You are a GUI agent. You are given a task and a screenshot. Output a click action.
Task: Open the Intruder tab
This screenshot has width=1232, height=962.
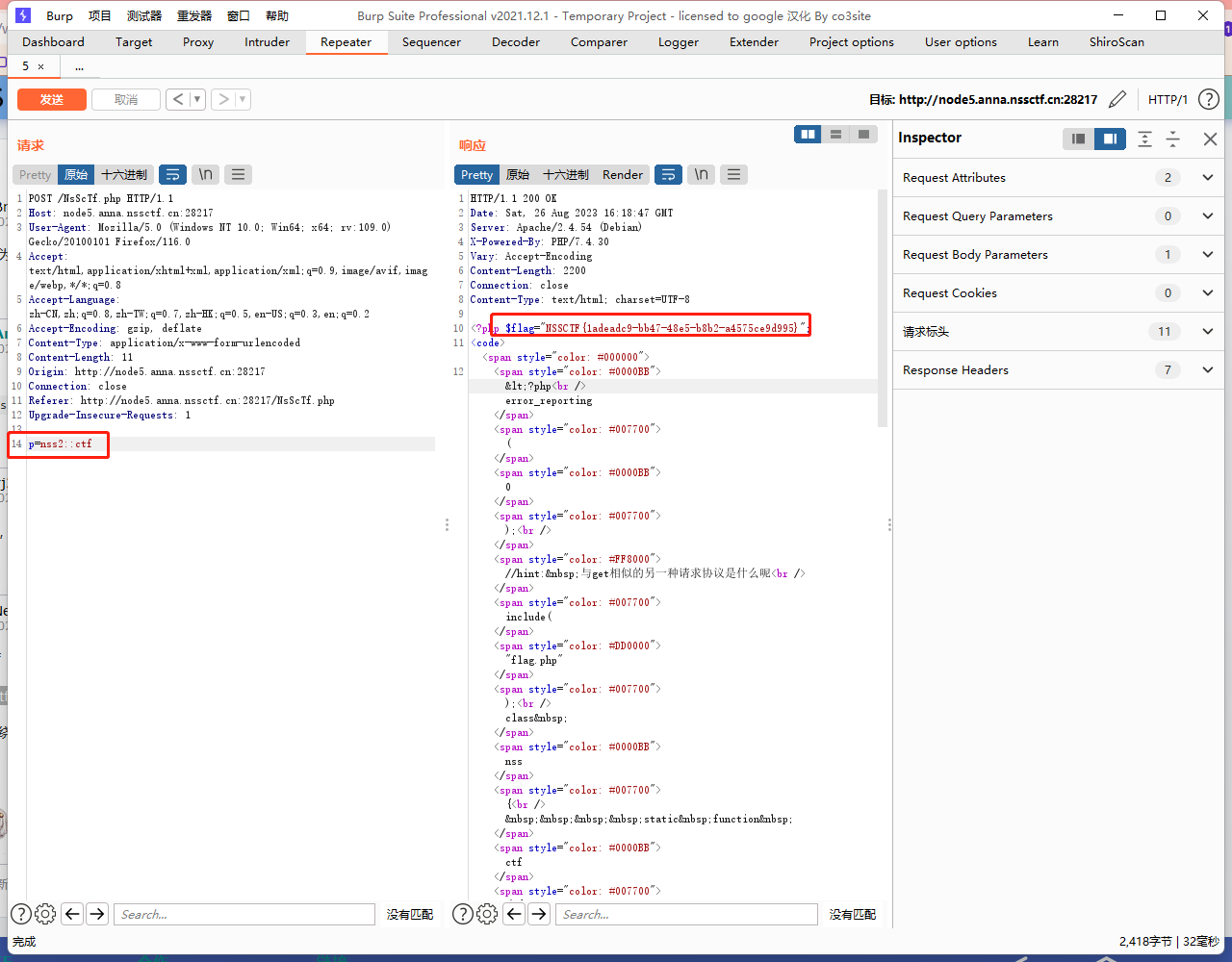pos(267,41)
